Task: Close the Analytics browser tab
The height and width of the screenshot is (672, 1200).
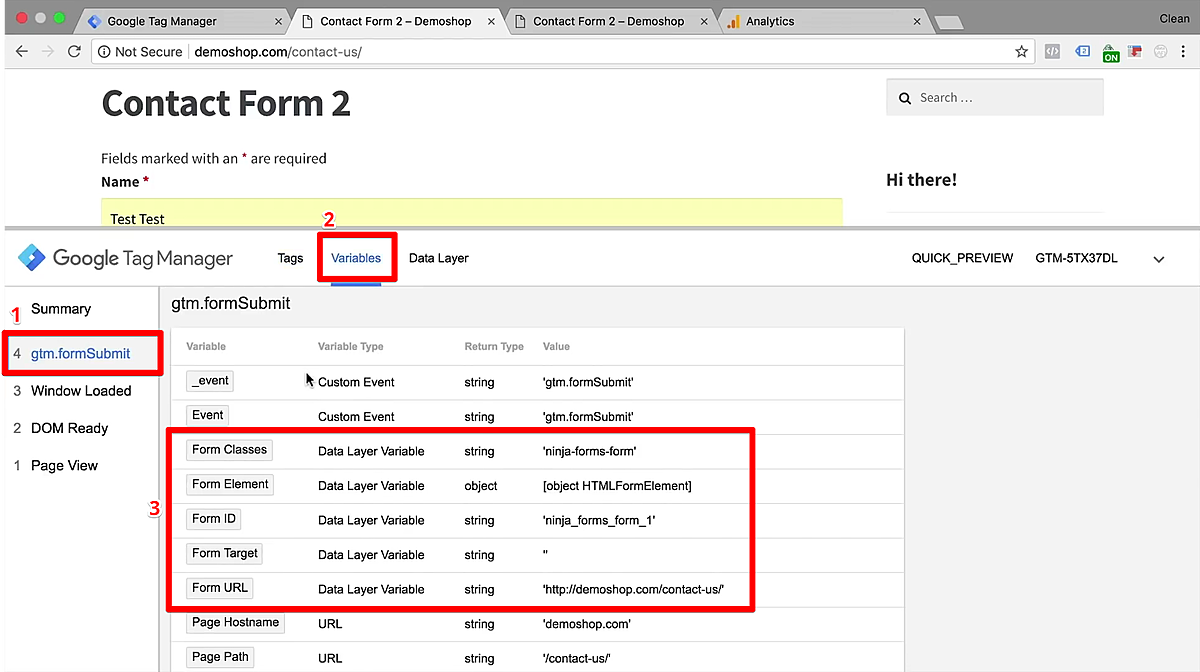Action: (x=915, y=21)
